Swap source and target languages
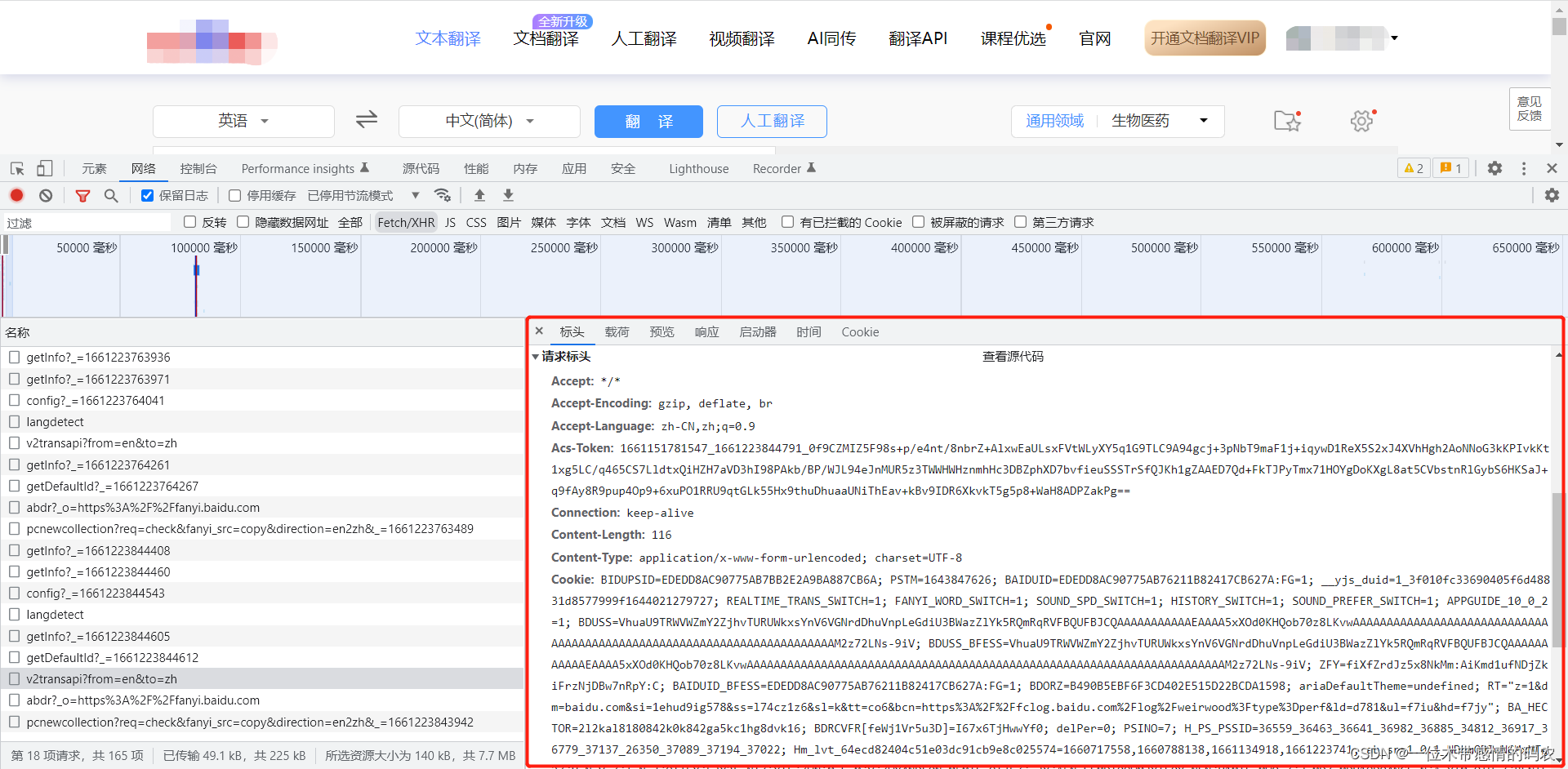The image size is (1568, 769). (x=367, y=120)
